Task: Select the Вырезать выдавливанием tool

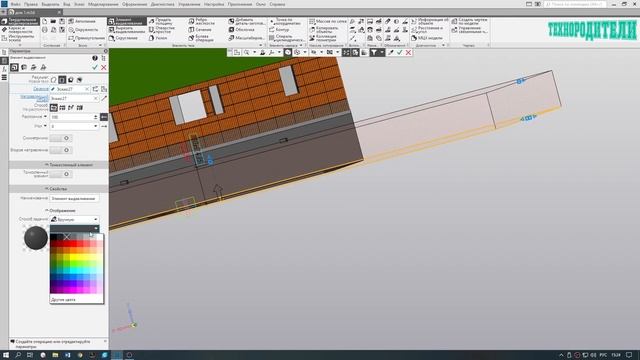Action: [127, 29]
